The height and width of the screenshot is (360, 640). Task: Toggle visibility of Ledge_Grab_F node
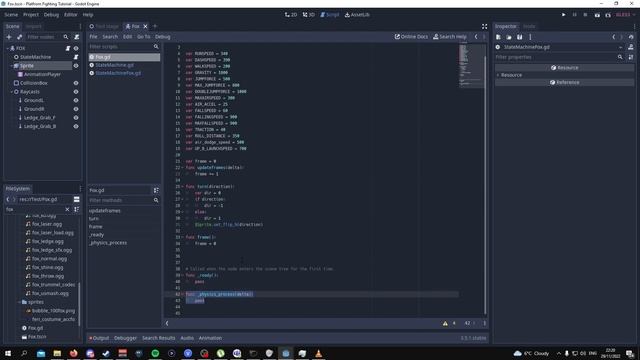[x=76, y=118]
